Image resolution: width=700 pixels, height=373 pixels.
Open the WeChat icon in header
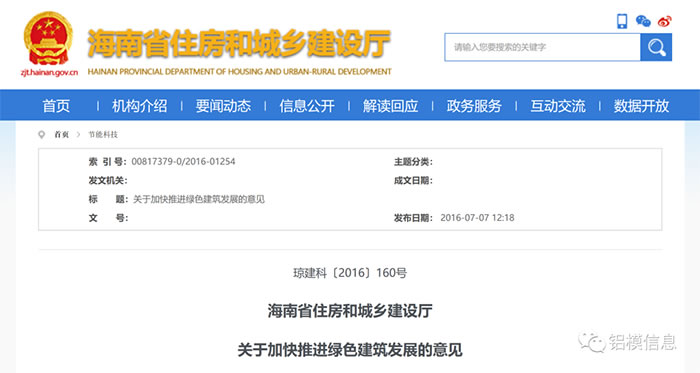[x=643, y=21]
